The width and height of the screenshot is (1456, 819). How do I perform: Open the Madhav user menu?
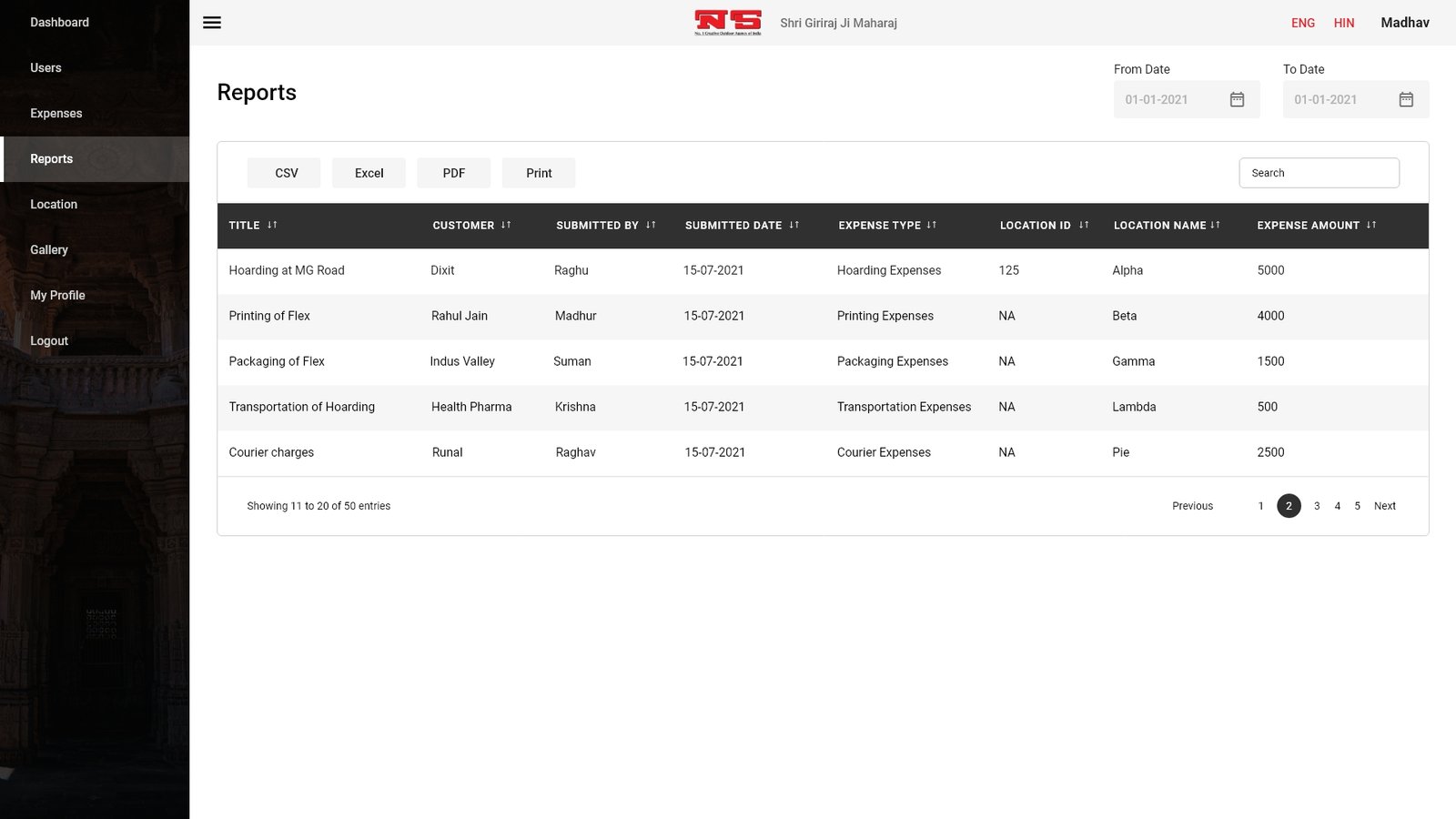coord(1404,23)
